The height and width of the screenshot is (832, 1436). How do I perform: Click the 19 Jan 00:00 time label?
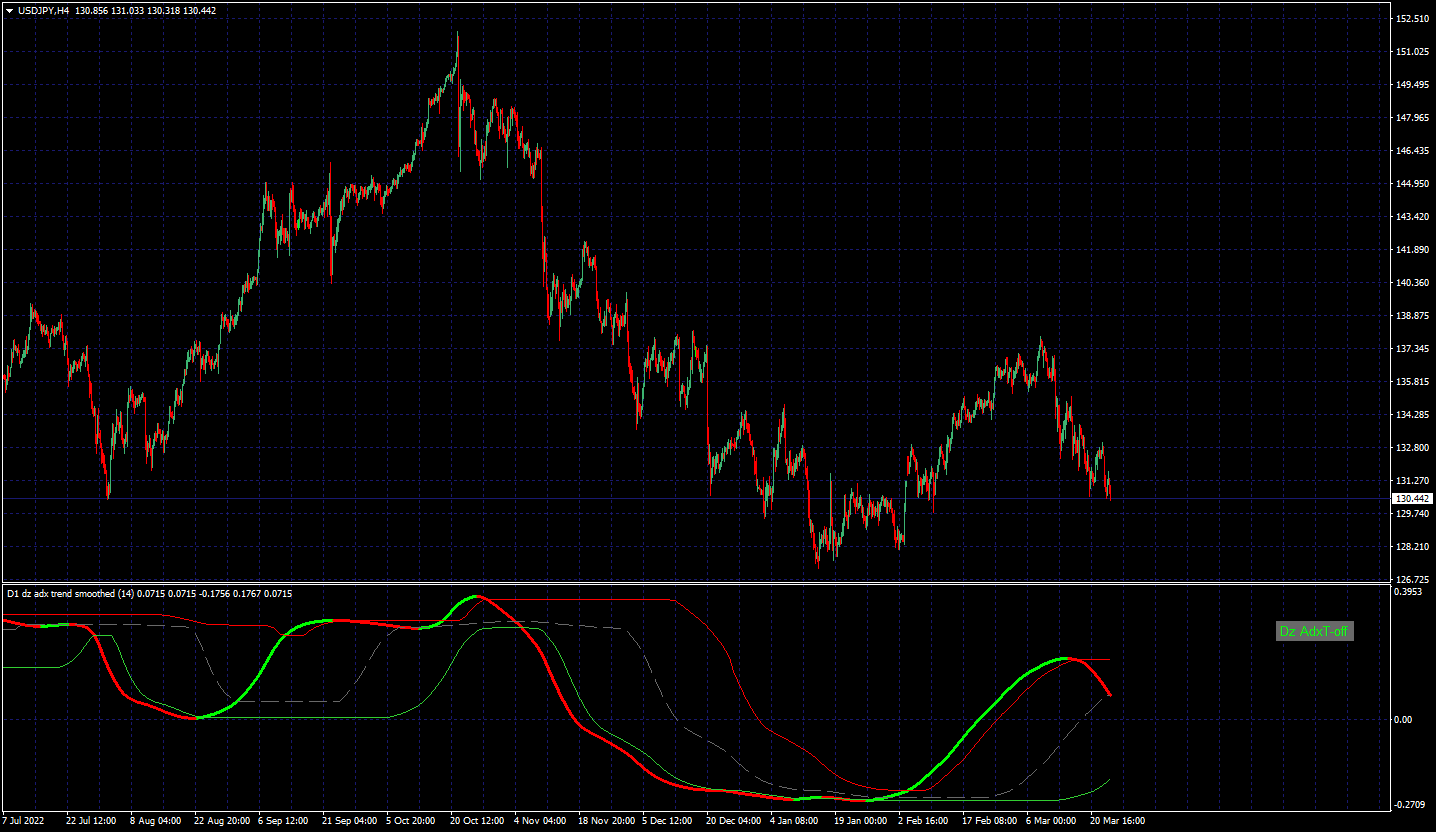coord(860,820)
